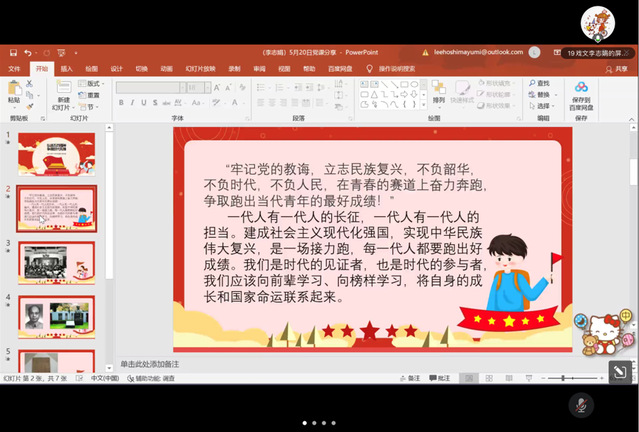
Task: Toggle the Notes (备注) pane in status bar
Action: tap(409, 379)
